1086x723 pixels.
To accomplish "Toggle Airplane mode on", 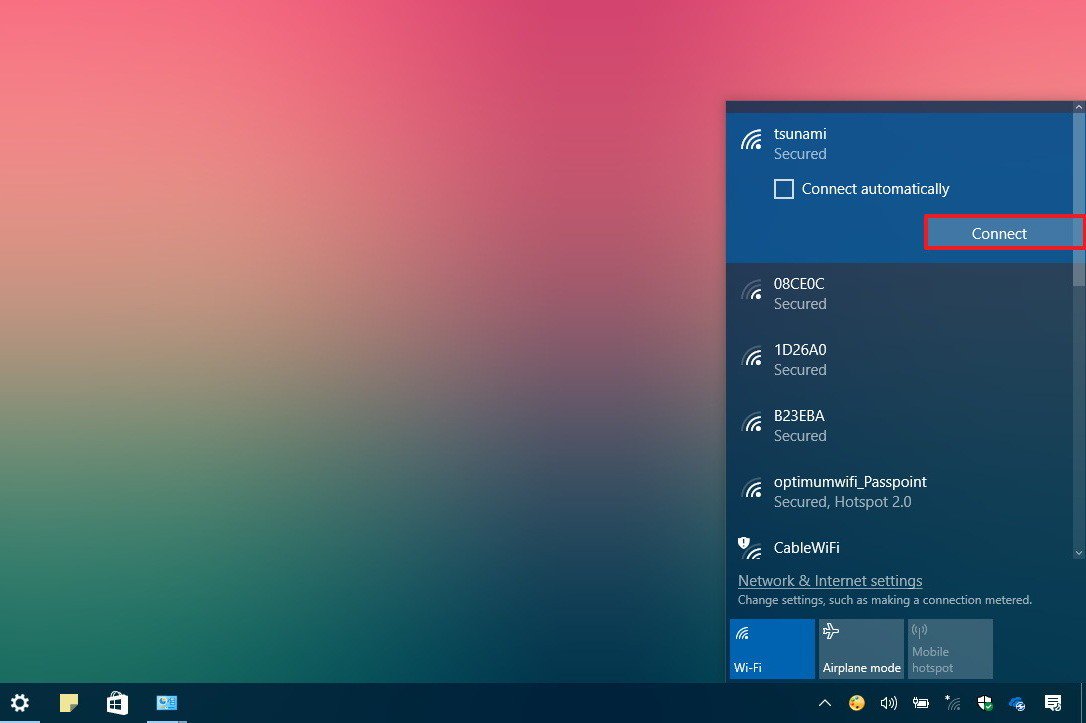I will click(x=861, y=648).
